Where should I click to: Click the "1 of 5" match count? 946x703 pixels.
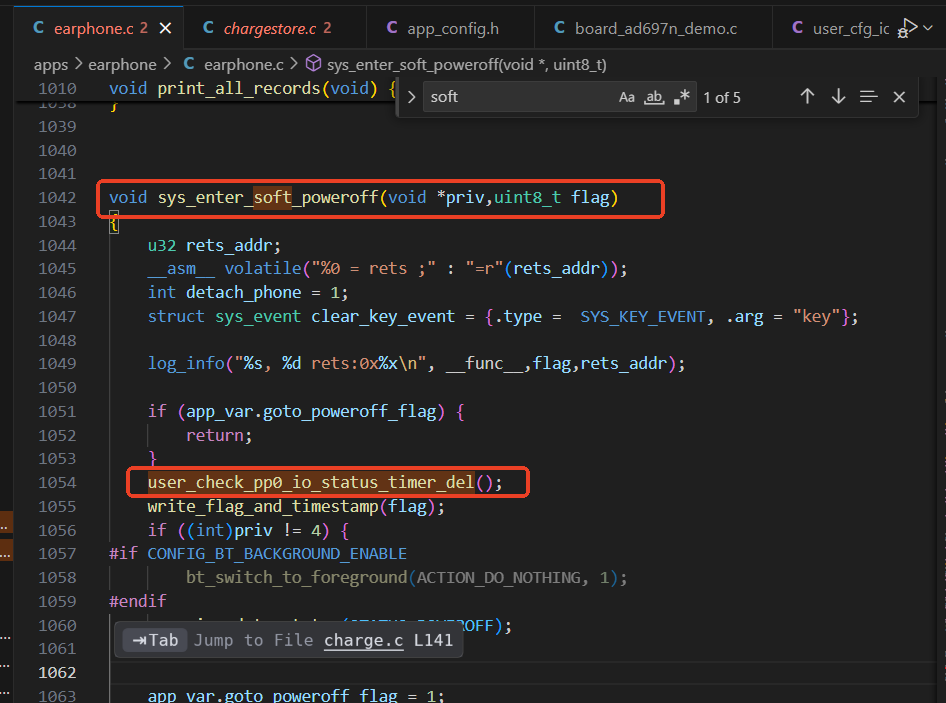click(x=722, y=98)
